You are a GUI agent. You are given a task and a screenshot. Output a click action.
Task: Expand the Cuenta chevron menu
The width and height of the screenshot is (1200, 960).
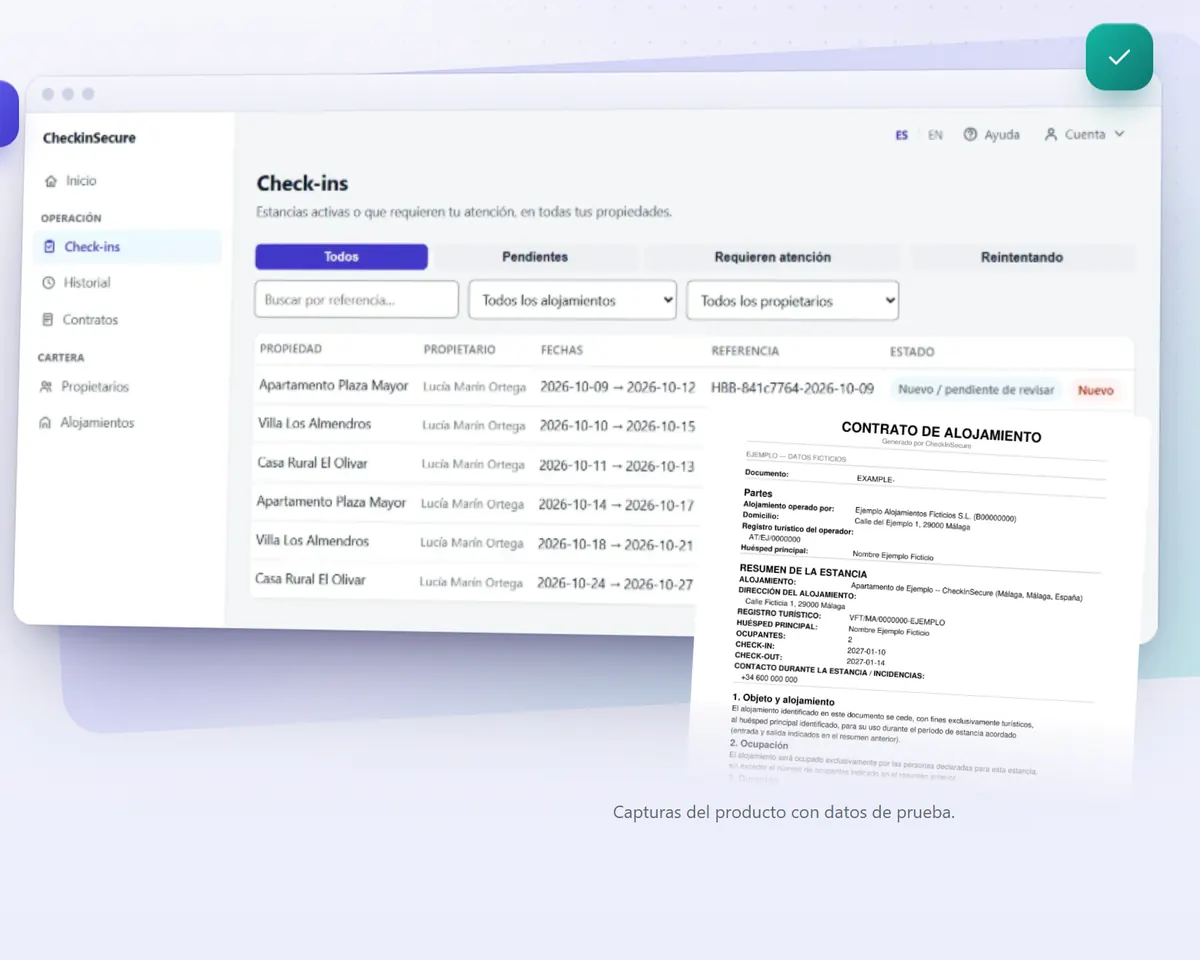[1119, 134]
